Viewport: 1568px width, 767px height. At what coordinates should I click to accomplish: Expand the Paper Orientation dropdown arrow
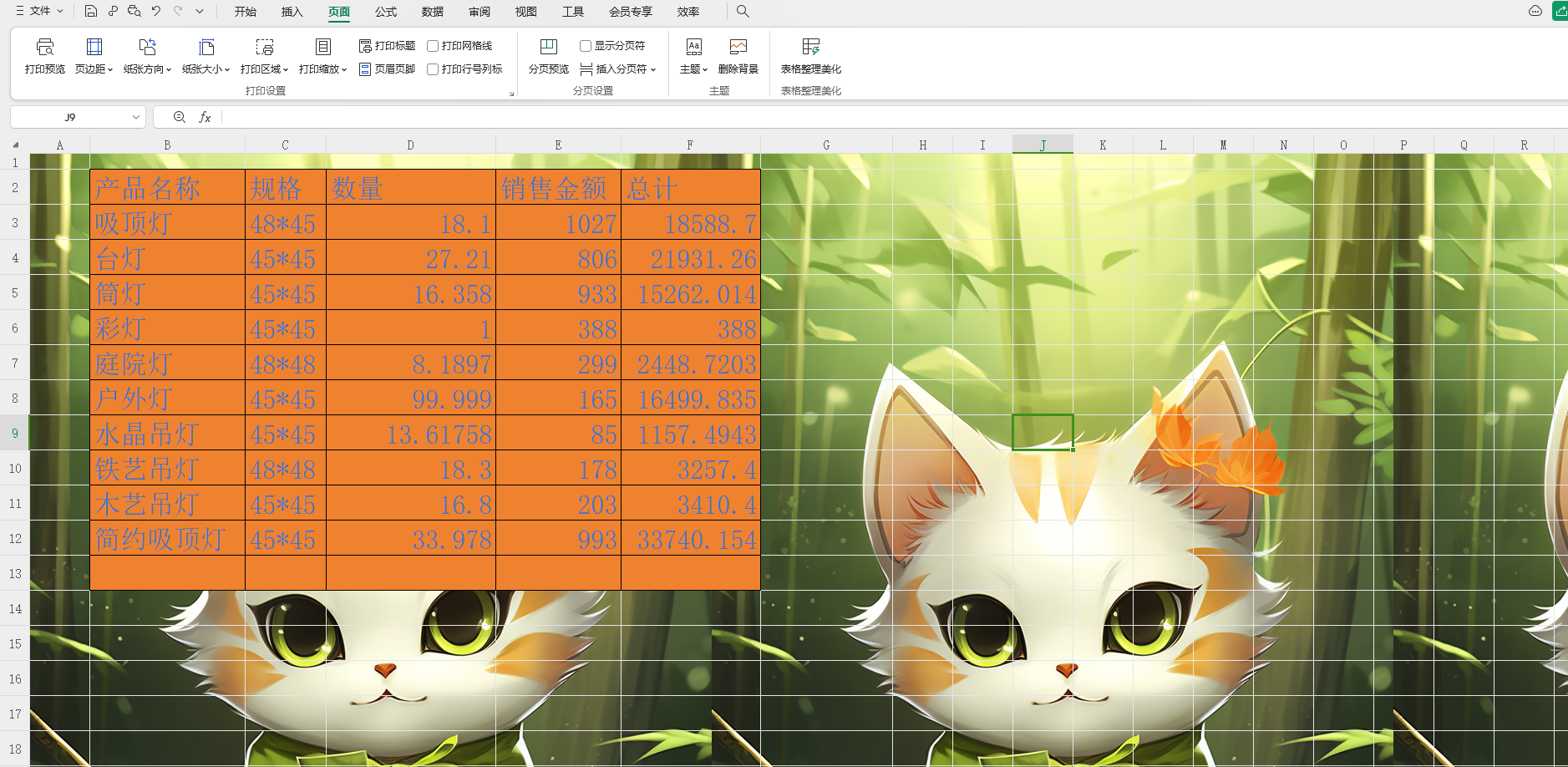tap(168, 70)
